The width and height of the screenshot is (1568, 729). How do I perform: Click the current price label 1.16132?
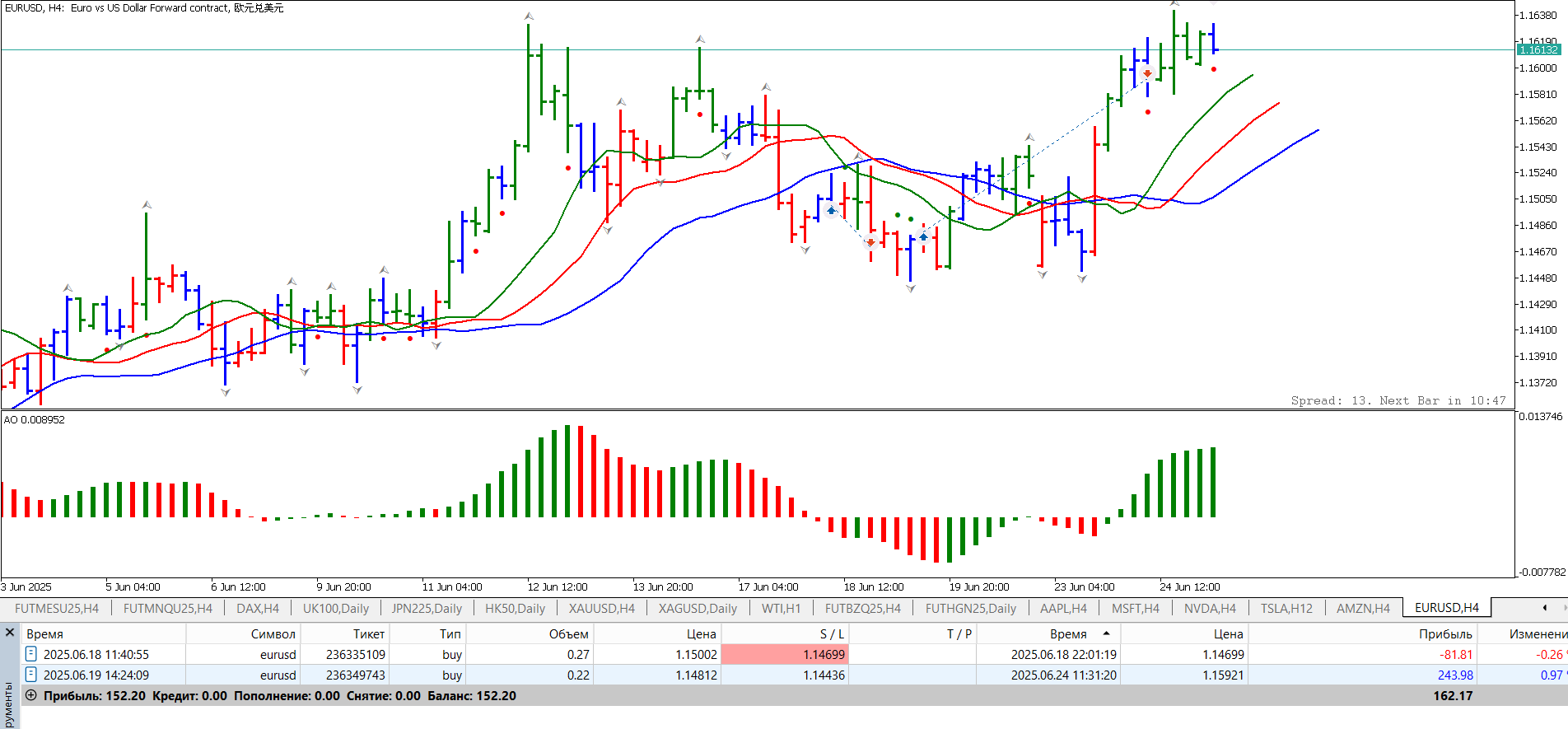1538,49
